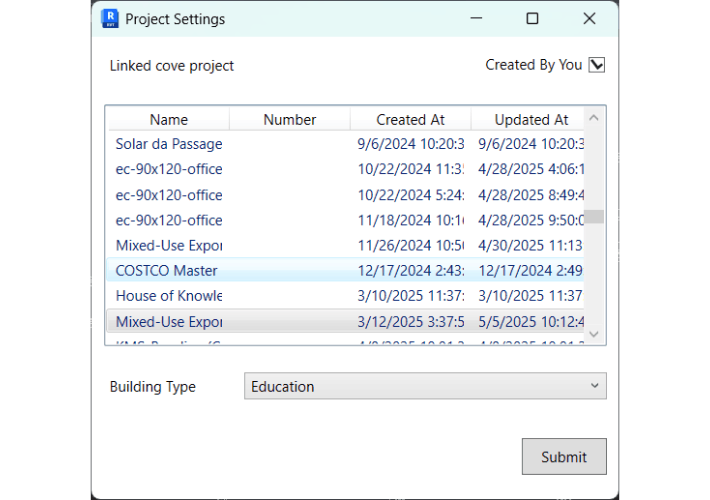Screen dimensions: 710x500
Task: Toggle the Created By You checkbox
Action: pyautogui.click(x=597, y=65)
